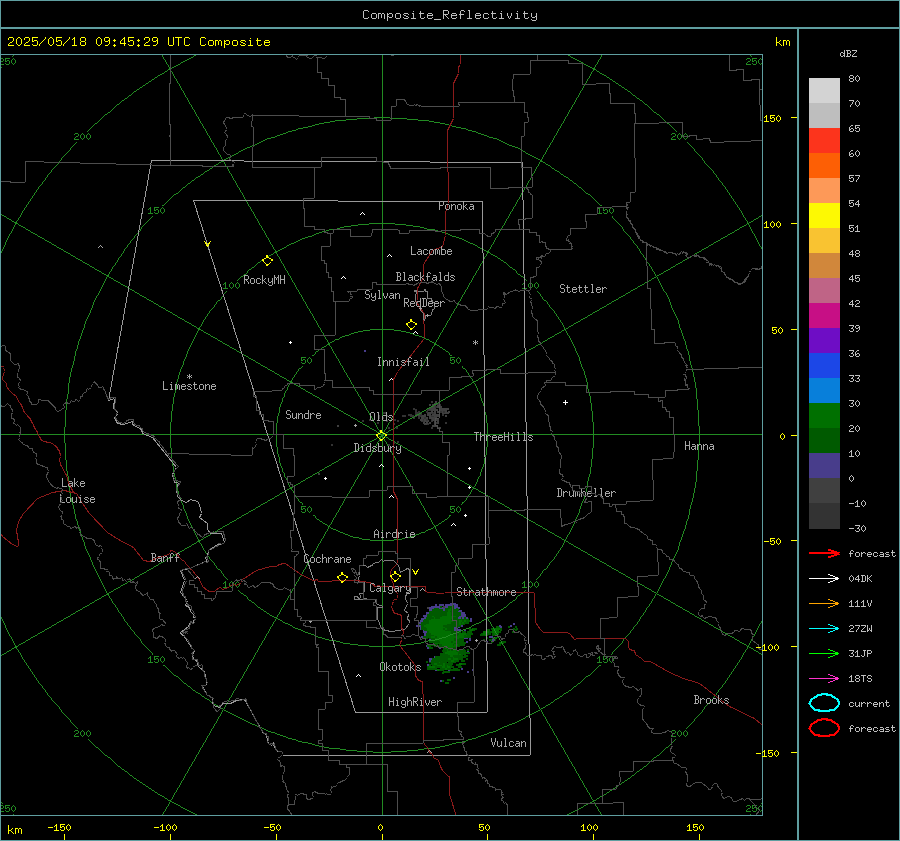The image size is (900, 841).
Task: Select the 36 dBZ blue swatch
Action: [824, 365]
